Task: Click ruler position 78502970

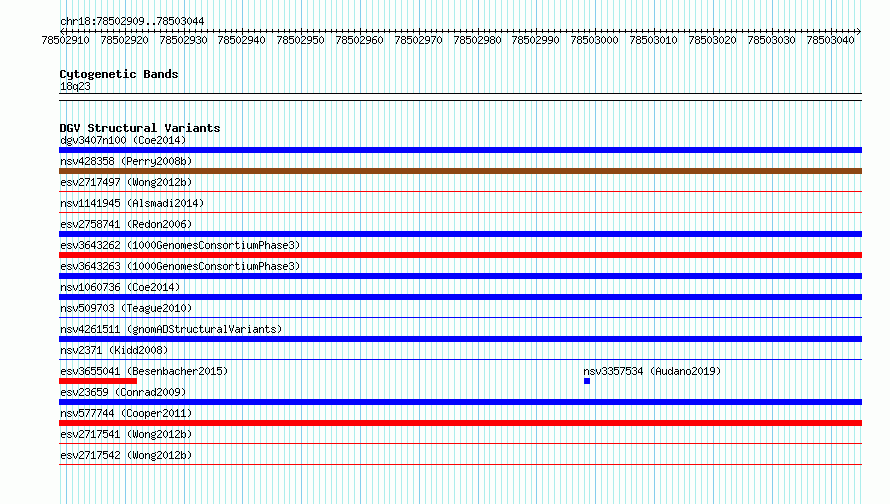Action: [418, 40]
